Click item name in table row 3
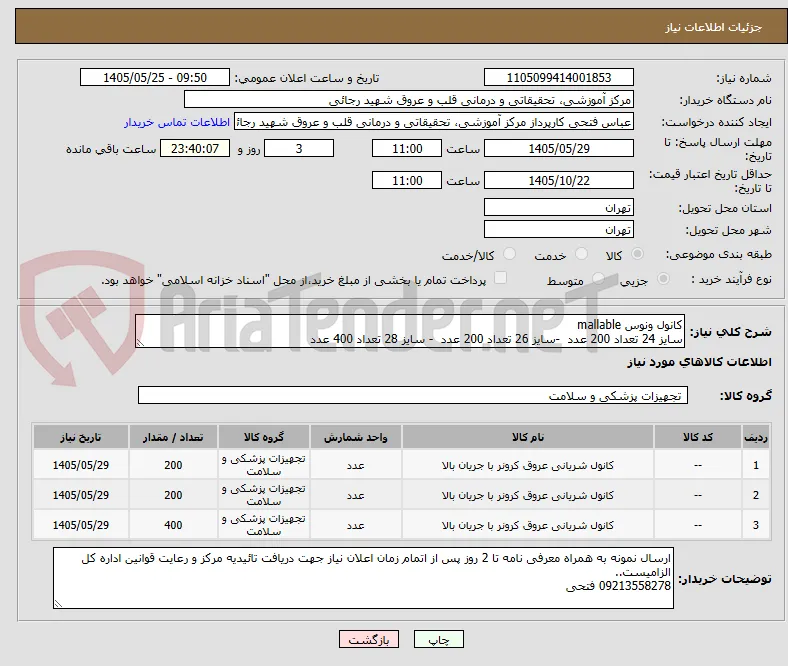The height and width of the screenshot is (666, 788). 528,525
